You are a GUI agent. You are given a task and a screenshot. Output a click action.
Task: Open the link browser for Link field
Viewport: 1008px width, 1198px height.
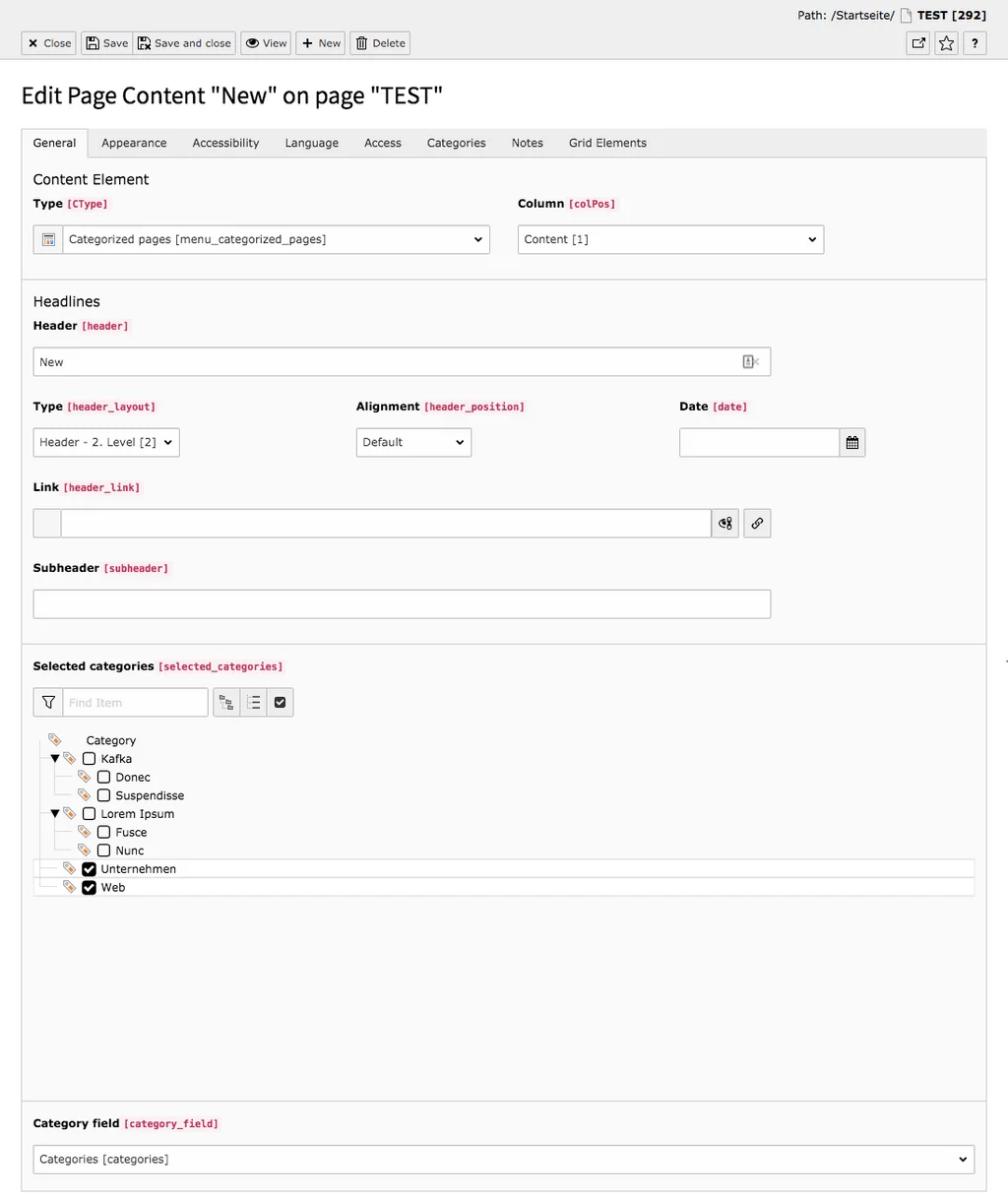click(x=756, y=523)
